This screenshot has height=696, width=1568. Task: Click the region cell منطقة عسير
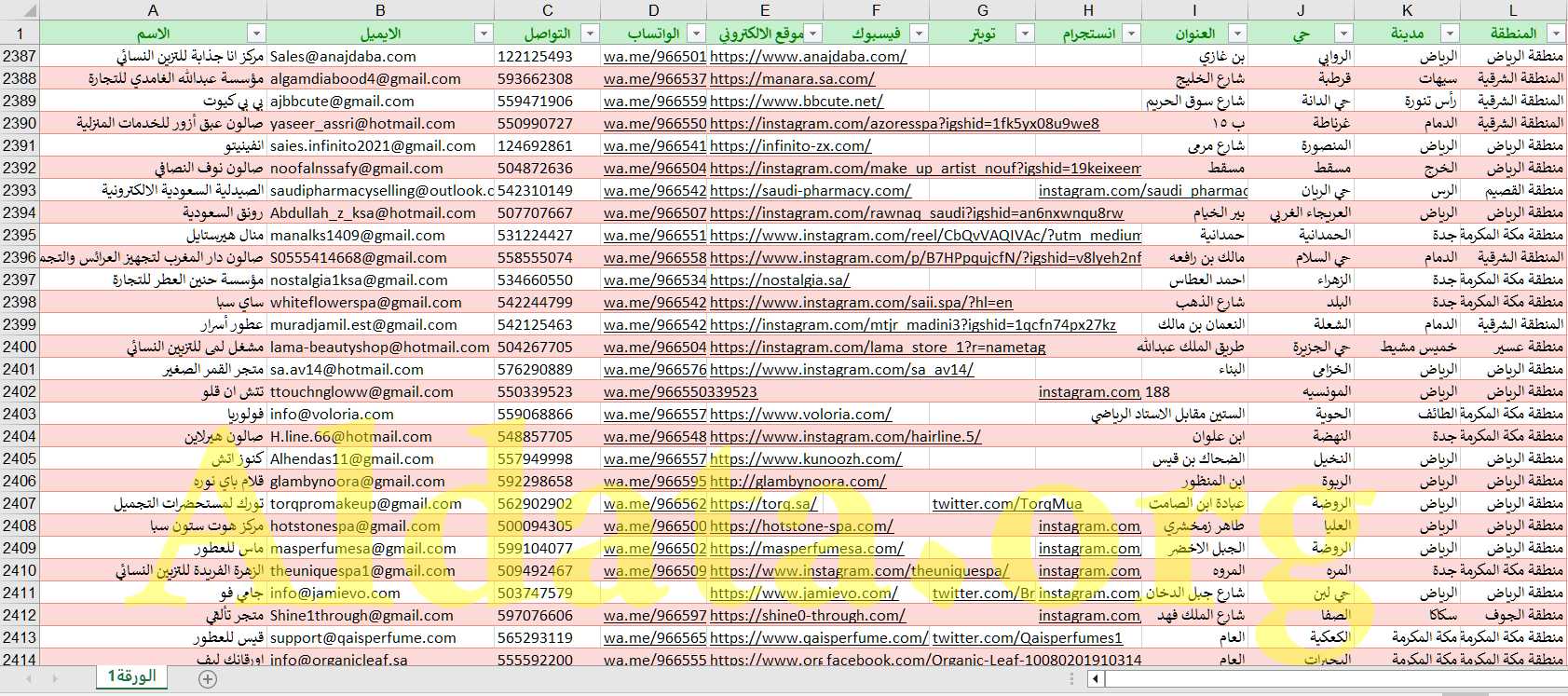pyautogui.click(x=1513, y=347)
